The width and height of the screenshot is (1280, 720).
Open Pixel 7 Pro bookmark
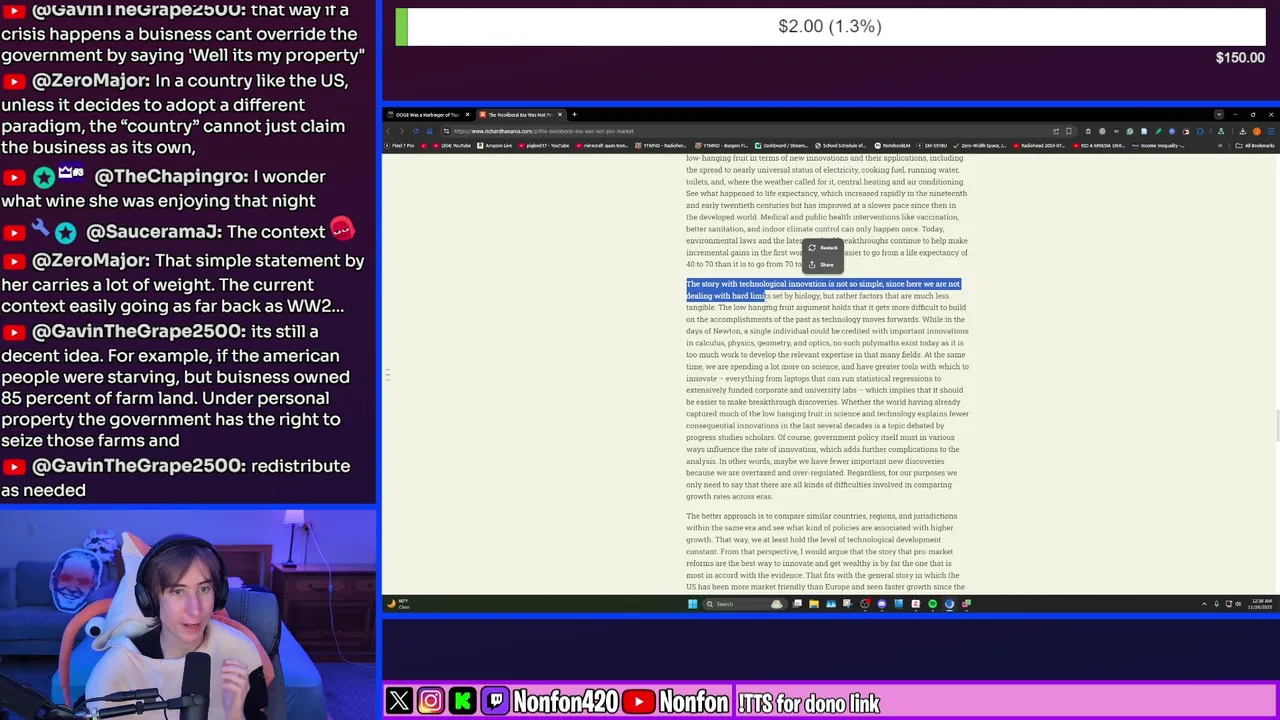(x=400, y=146)
